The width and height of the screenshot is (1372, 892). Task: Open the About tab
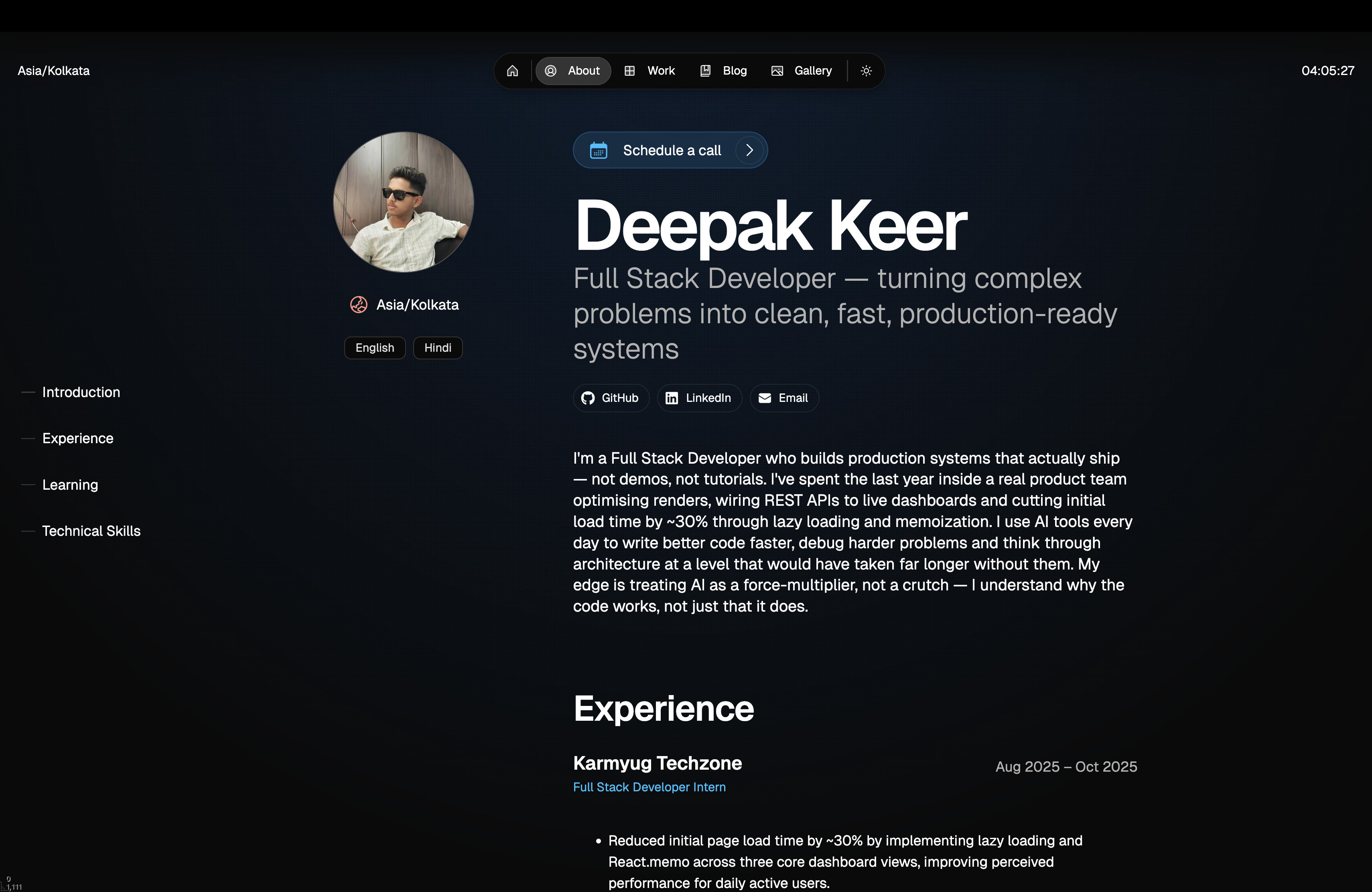coord(573,71)
